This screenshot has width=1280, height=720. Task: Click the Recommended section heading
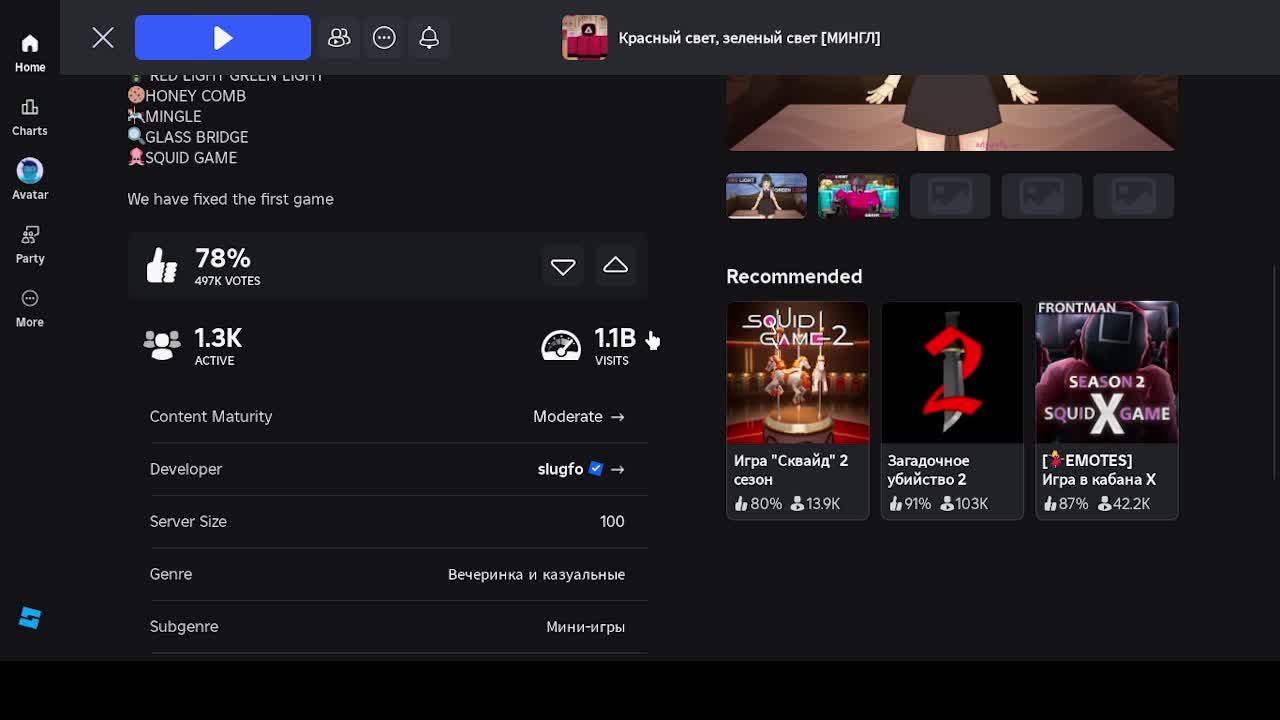794,276
